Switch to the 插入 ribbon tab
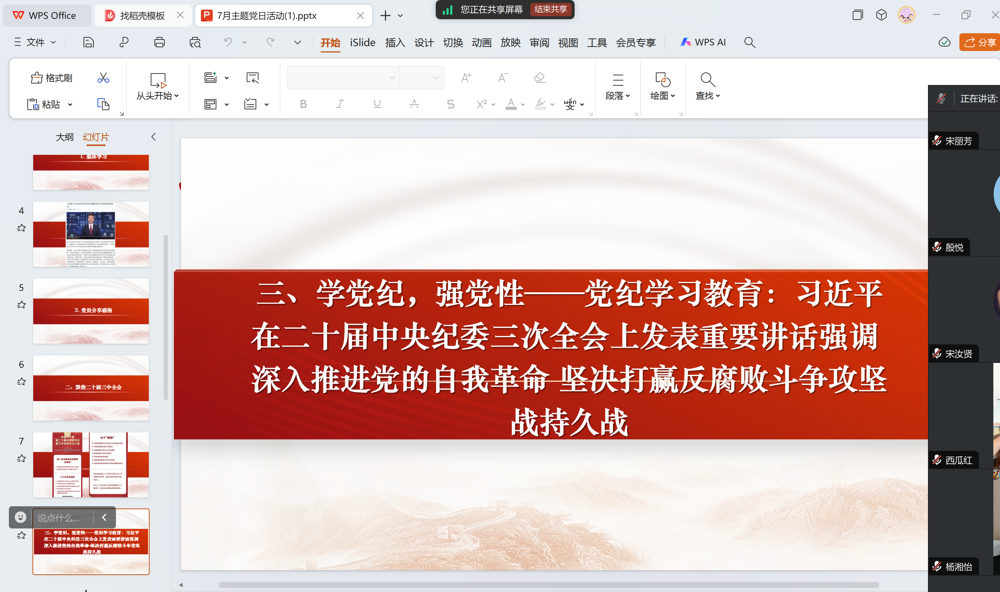 pos(394,42)
